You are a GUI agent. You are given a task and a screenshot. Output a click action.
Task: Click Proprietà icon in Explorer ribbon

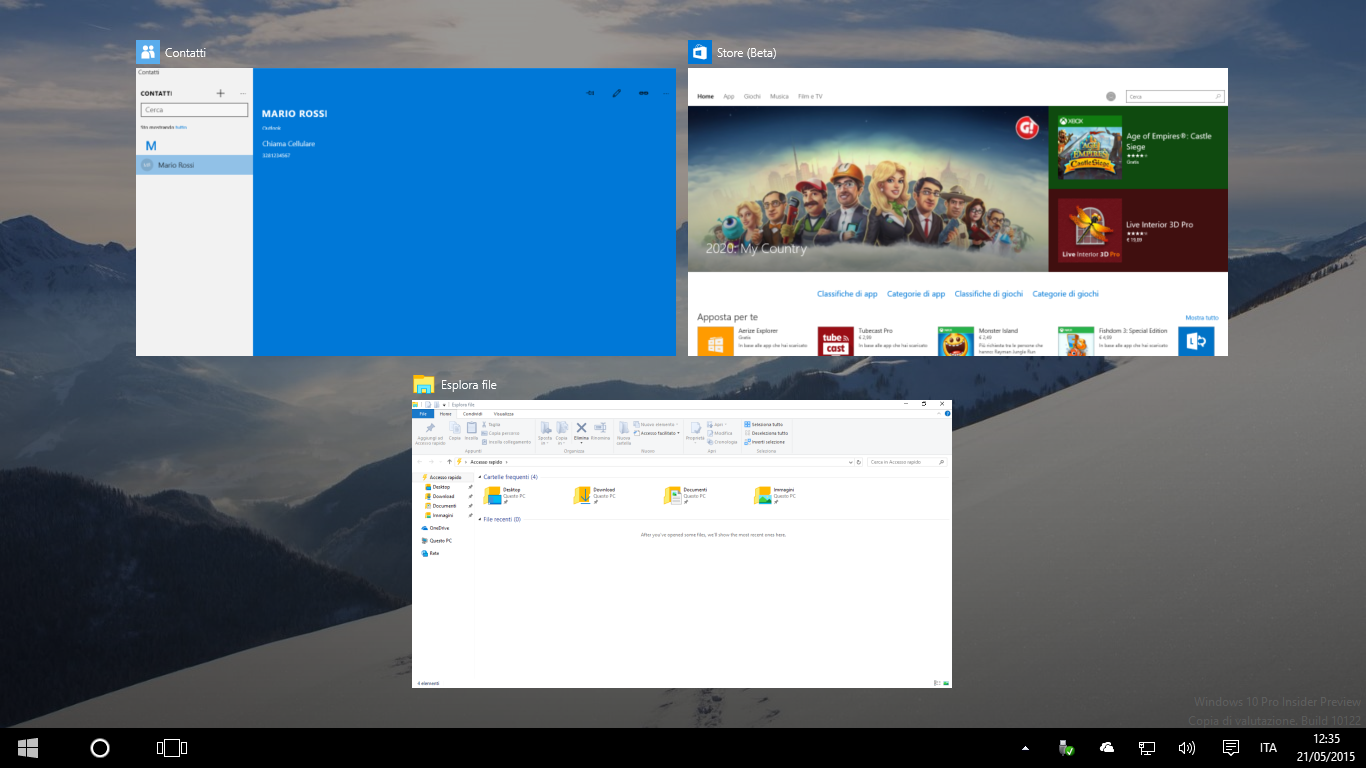(695, 428)
